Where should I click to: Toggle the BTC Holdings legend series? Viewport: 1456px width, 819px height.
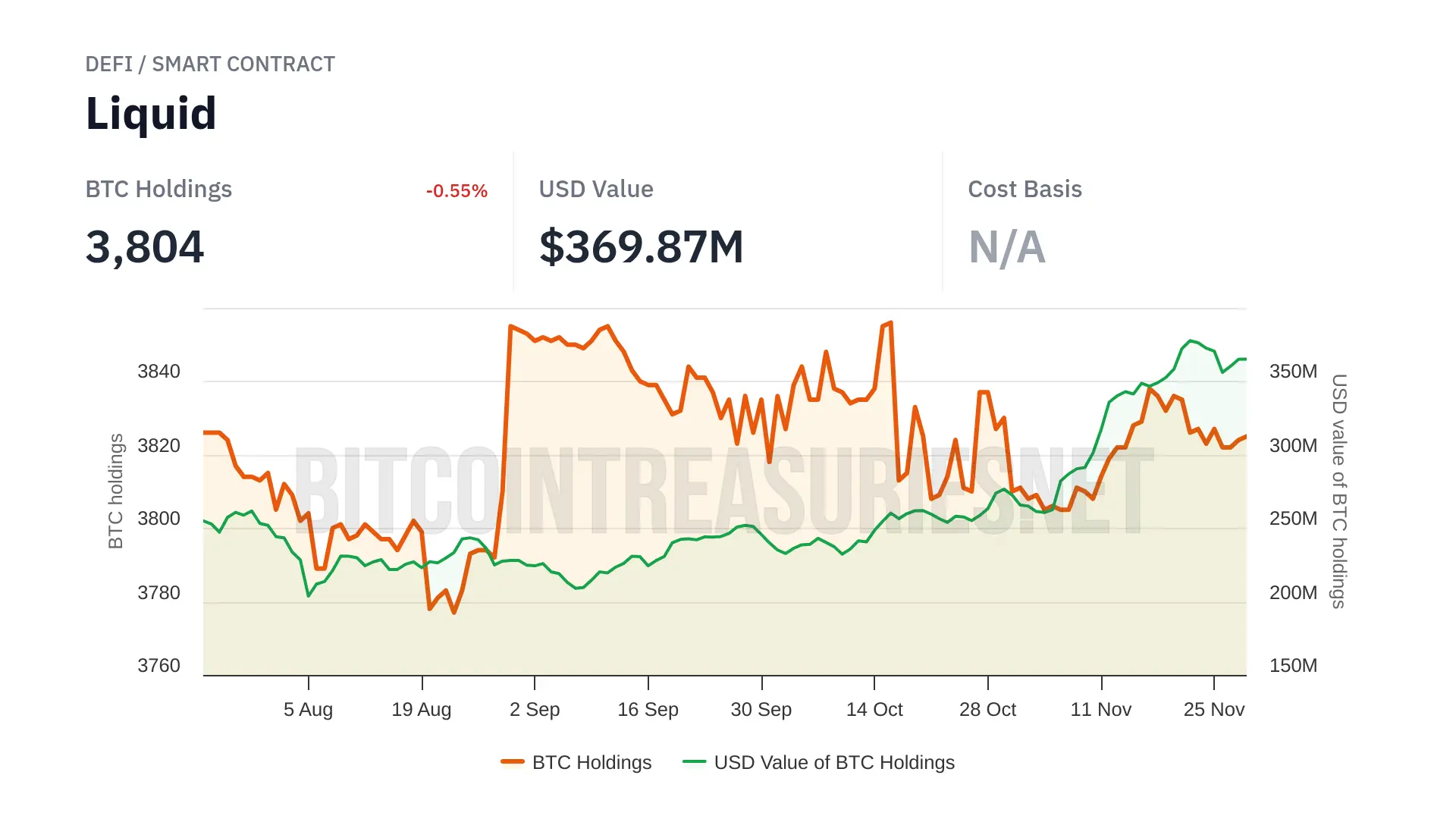coord(591,762)
